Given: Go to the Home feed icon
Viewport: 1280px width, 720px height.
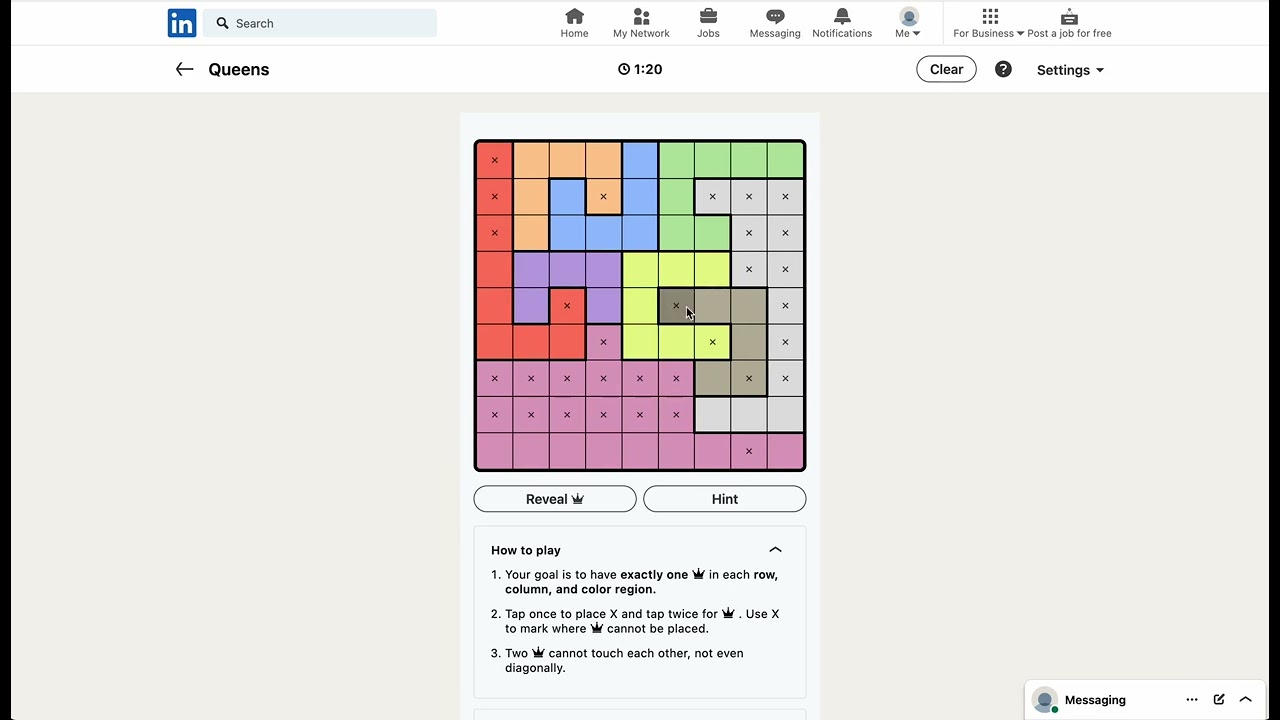Looking at the screenshot, I should coord(574,16).
